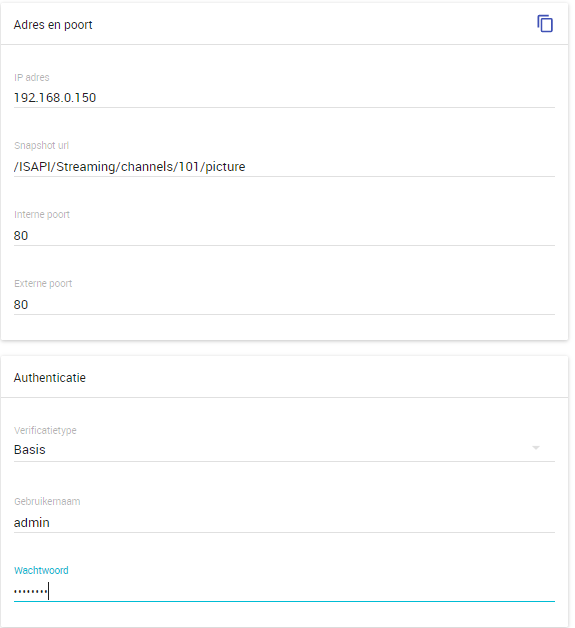Select the Externe poort field

(x=284, y=304)
